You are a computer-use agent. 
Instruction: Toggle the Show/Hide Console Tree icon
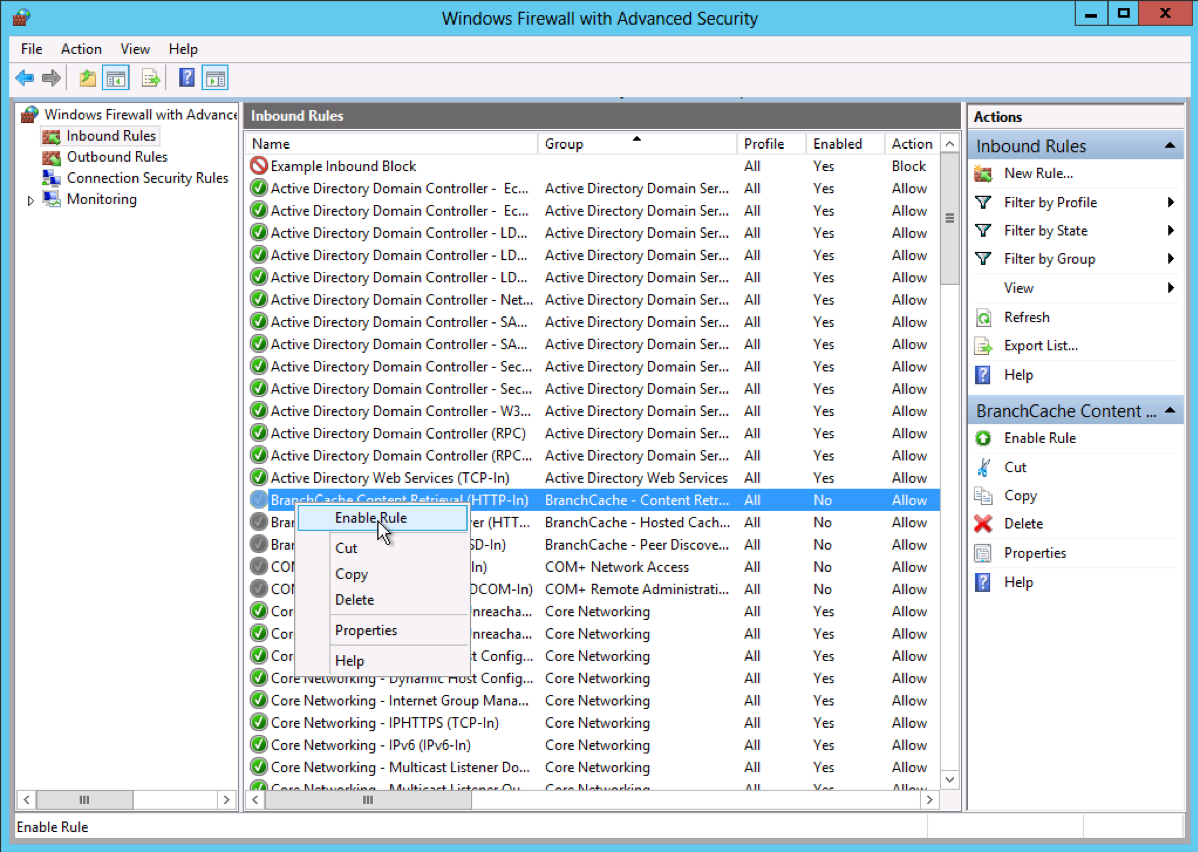tap(116, 78)
